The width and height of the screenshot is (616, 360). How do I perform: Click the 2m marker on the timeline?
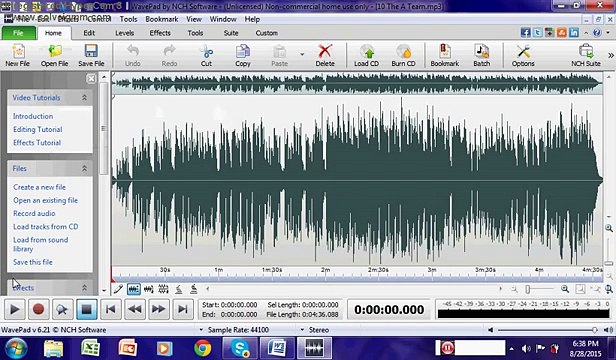click(x=325, y=270)
